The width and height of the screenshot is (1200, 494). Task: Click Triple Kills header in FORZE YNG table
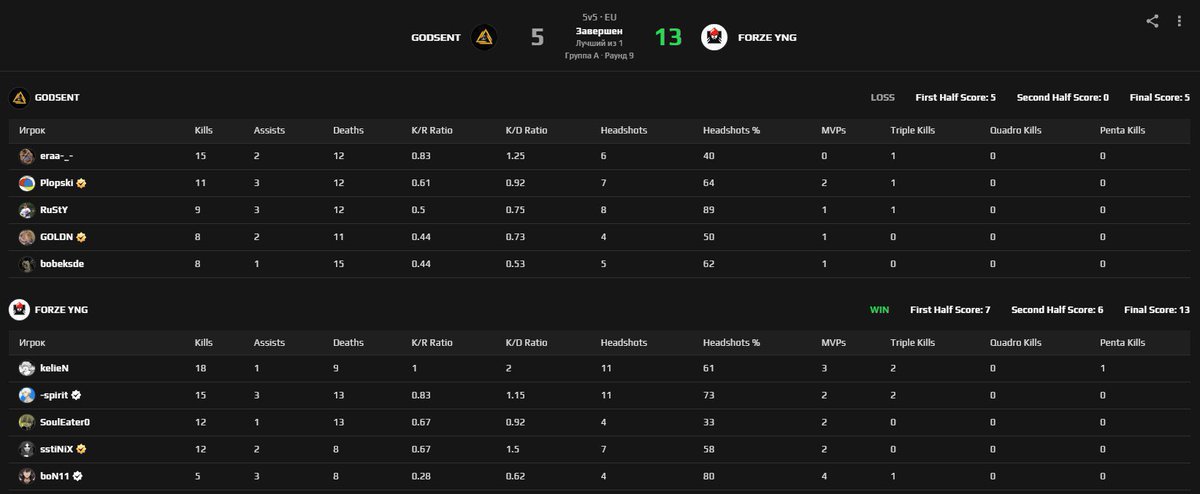pyautogui.click(x=915, y=342)
